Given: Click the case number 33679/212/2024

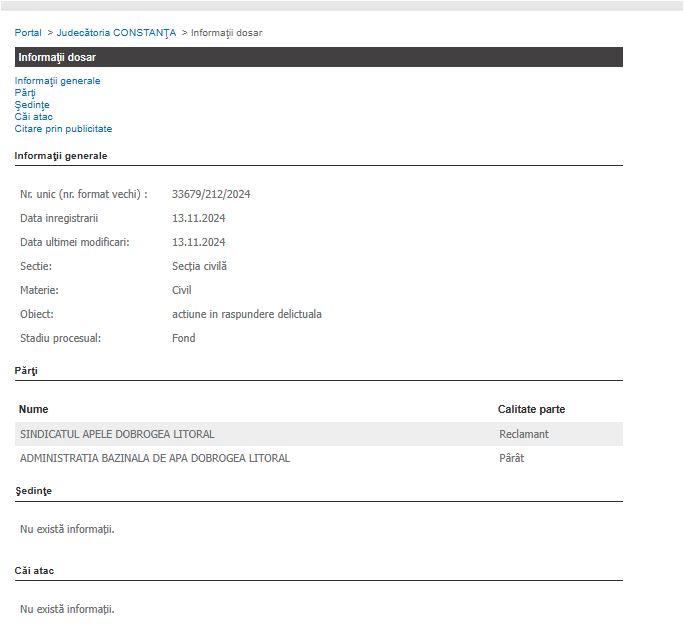Looking at the screenshot, I should [x=211, y=194].
